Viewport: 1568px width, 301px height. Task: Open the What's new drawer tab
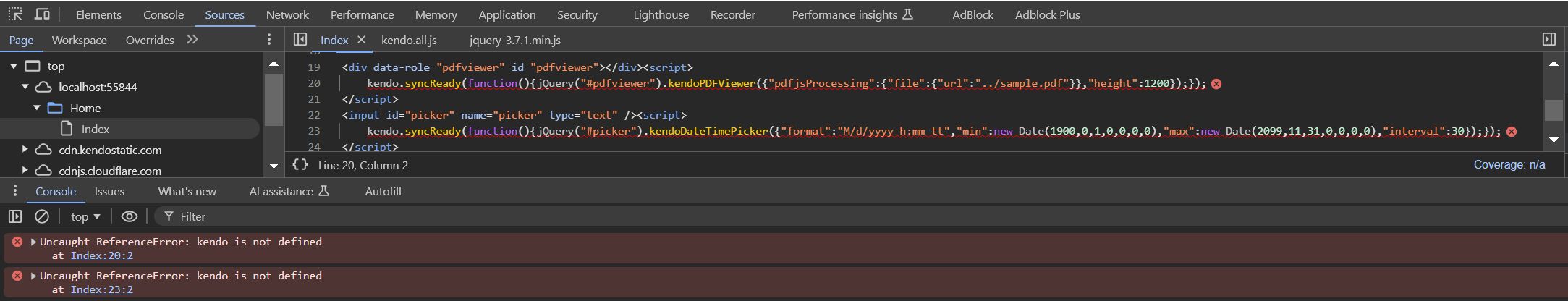(187, 191)
